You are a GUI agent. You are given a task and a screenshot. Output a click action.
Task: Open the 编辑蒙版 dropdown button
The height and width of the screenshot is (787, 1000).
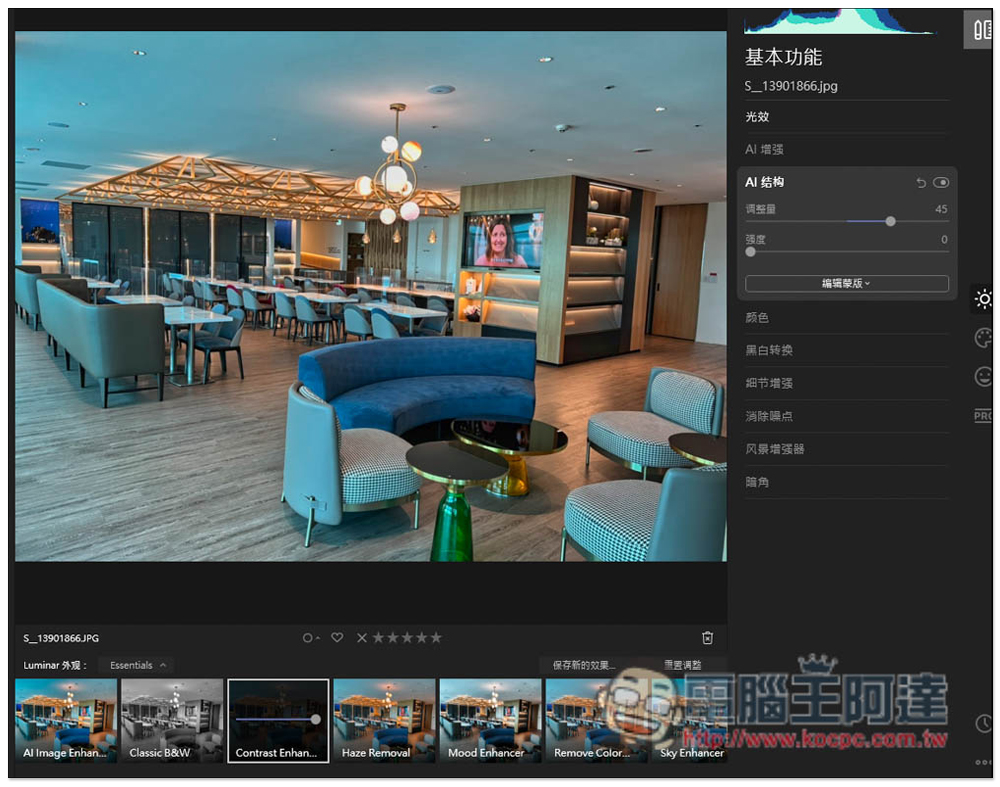tap(846, 284)
